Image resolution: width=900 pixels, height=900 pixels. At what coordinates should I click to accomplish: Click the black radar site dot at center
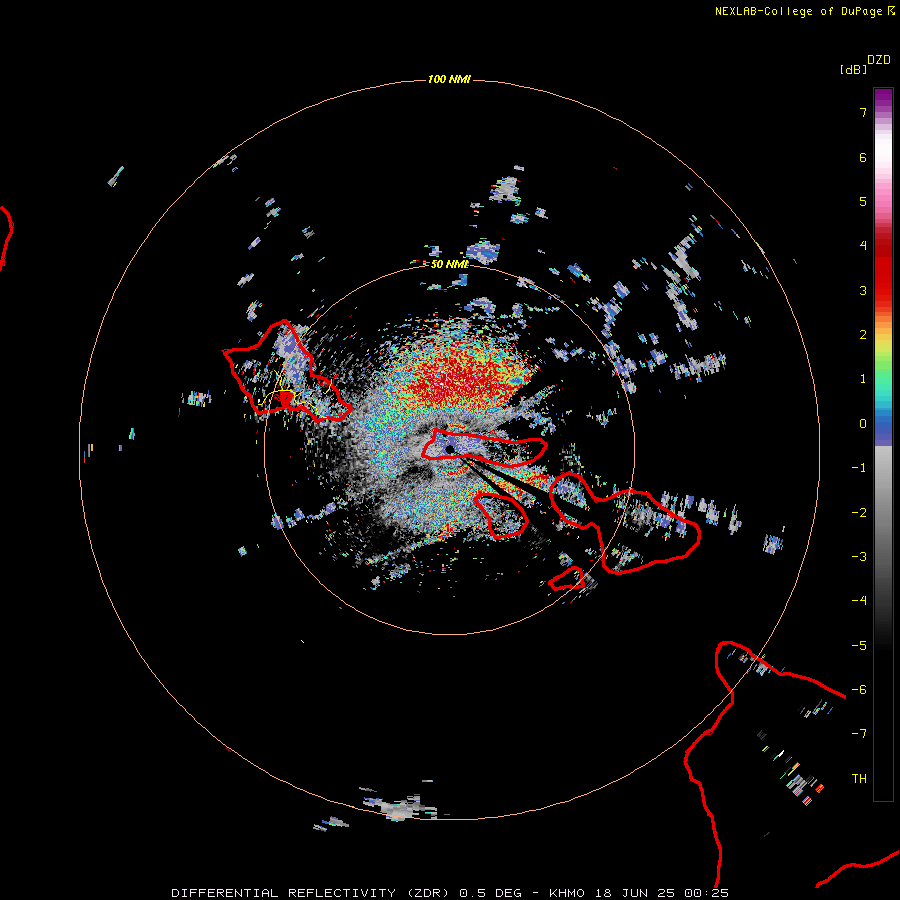(x=450, y=449)
